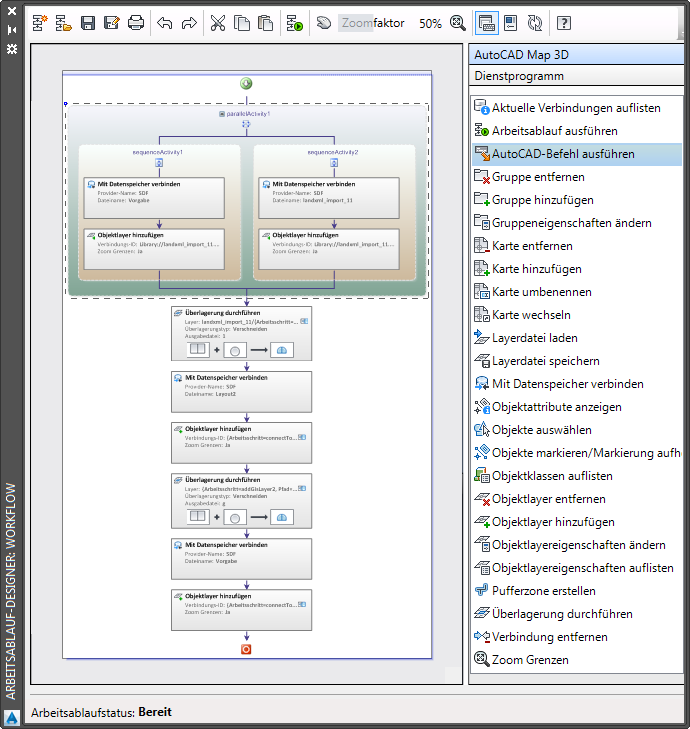Select Gruppeneigenschaften ändern activity
The height and width of the screenshot is (729, 690).
tap(577, 223)
